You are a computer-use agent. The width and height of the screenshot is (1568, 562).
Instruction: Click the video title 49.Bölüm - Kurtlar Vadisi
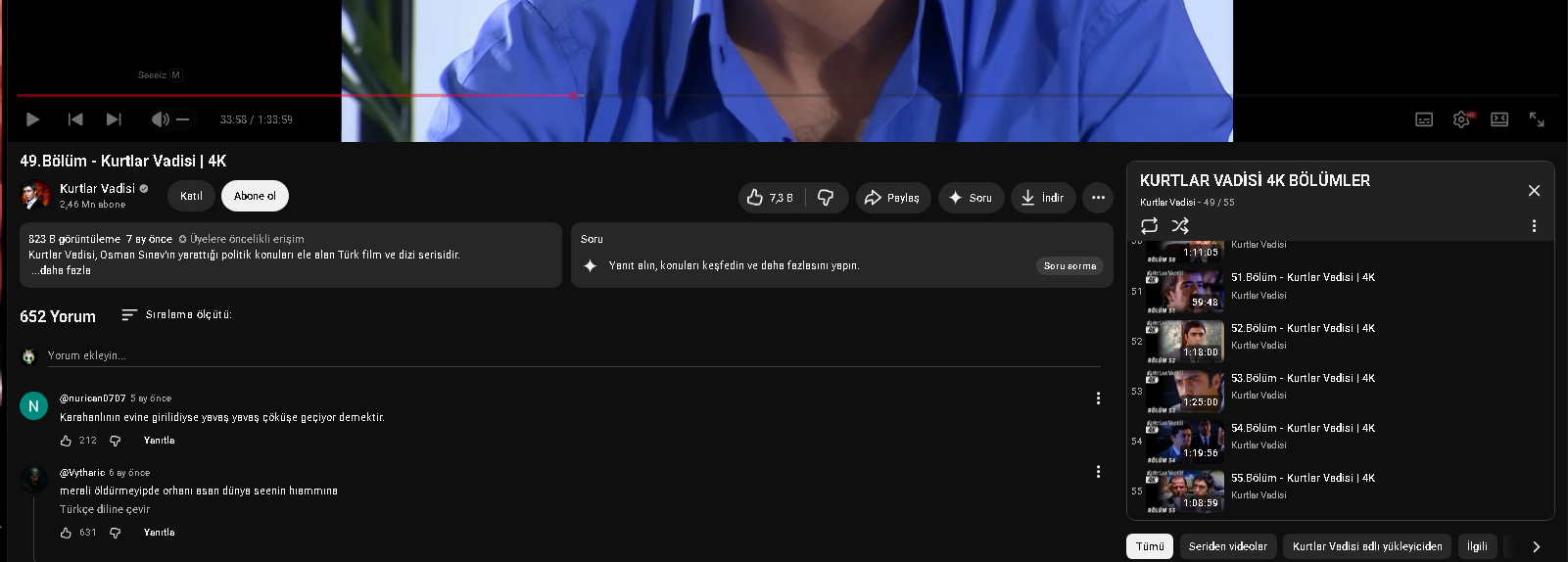pos(123,161)
